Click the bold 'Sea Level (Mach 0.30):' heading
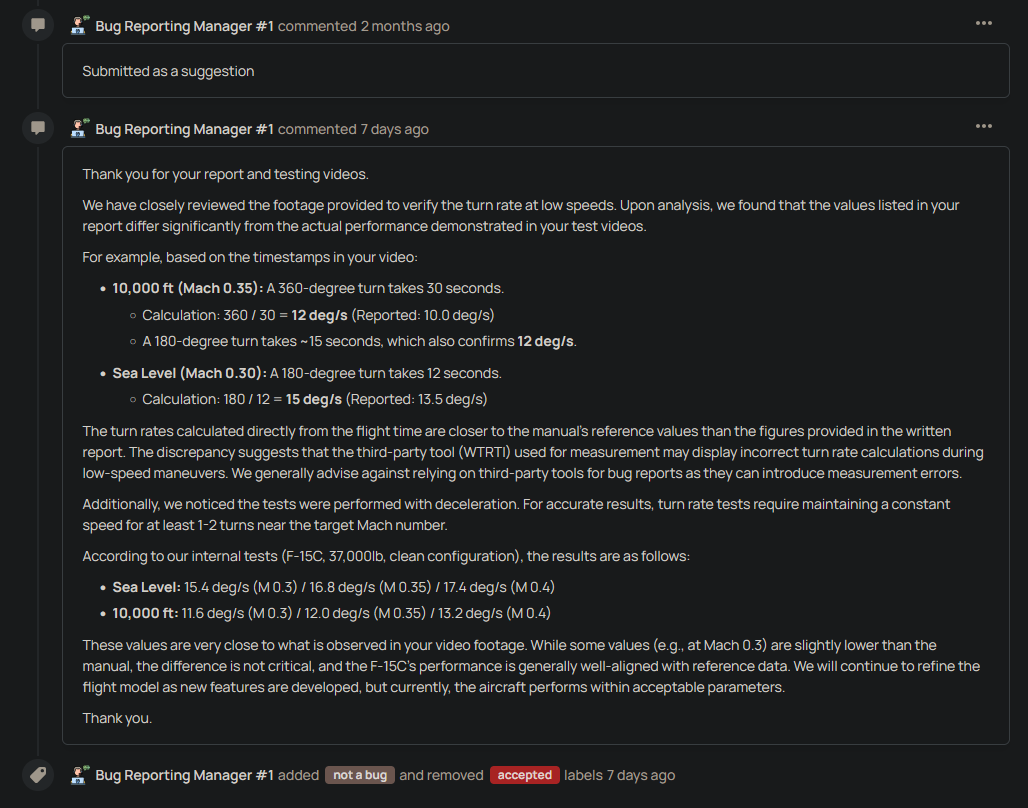 [189, 373]
